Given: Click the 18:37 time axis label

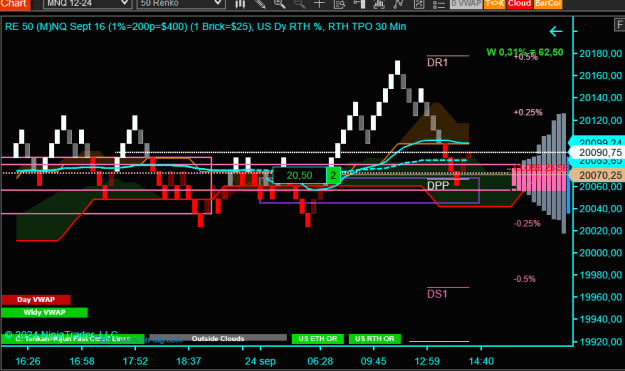Looking at the screenshot, I should click(x=189, y=361).
